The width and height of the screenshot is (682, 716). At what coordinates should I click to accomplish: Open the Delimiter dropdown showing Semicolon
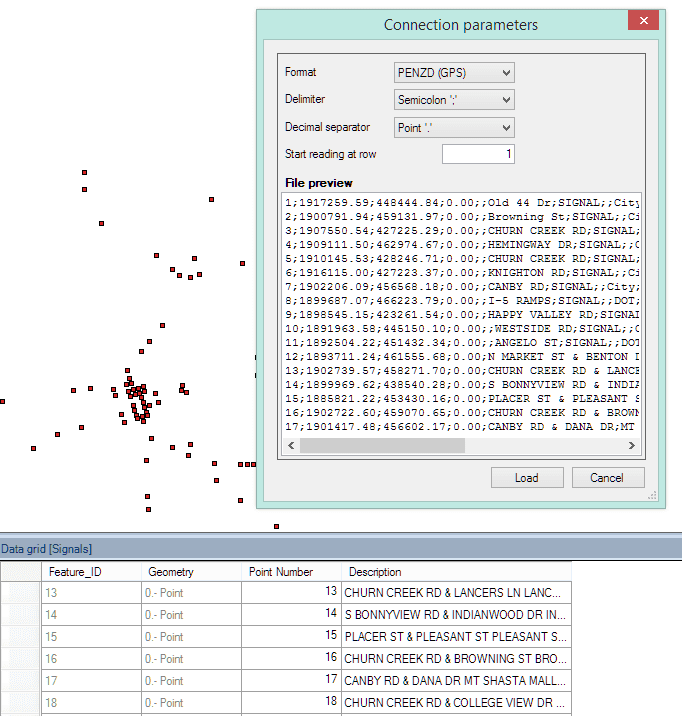[x=454, y=100]
